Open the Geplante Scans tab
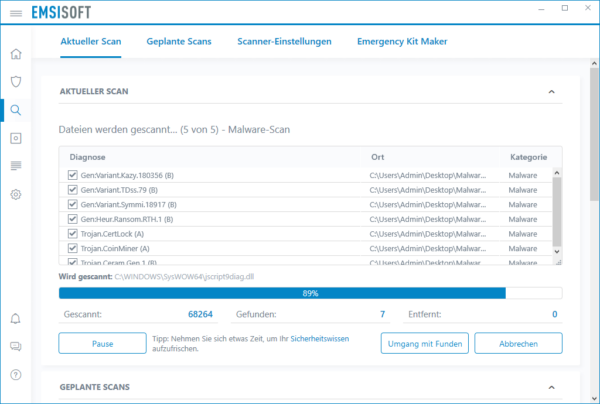Image resolution: width=600 pixels, height=404 pixels. (179, 41)
